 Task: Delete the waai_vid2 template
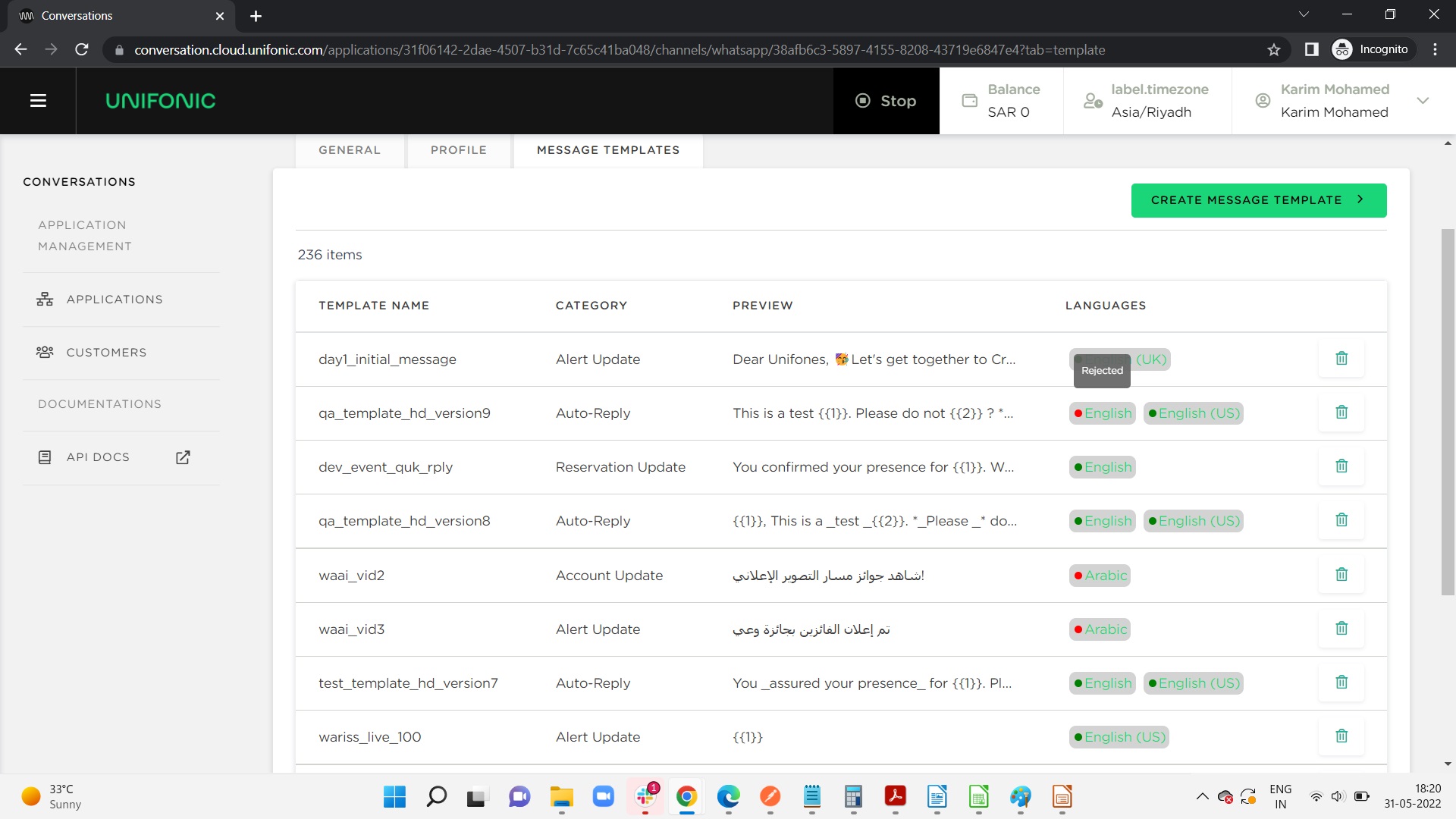point(1341,575)
